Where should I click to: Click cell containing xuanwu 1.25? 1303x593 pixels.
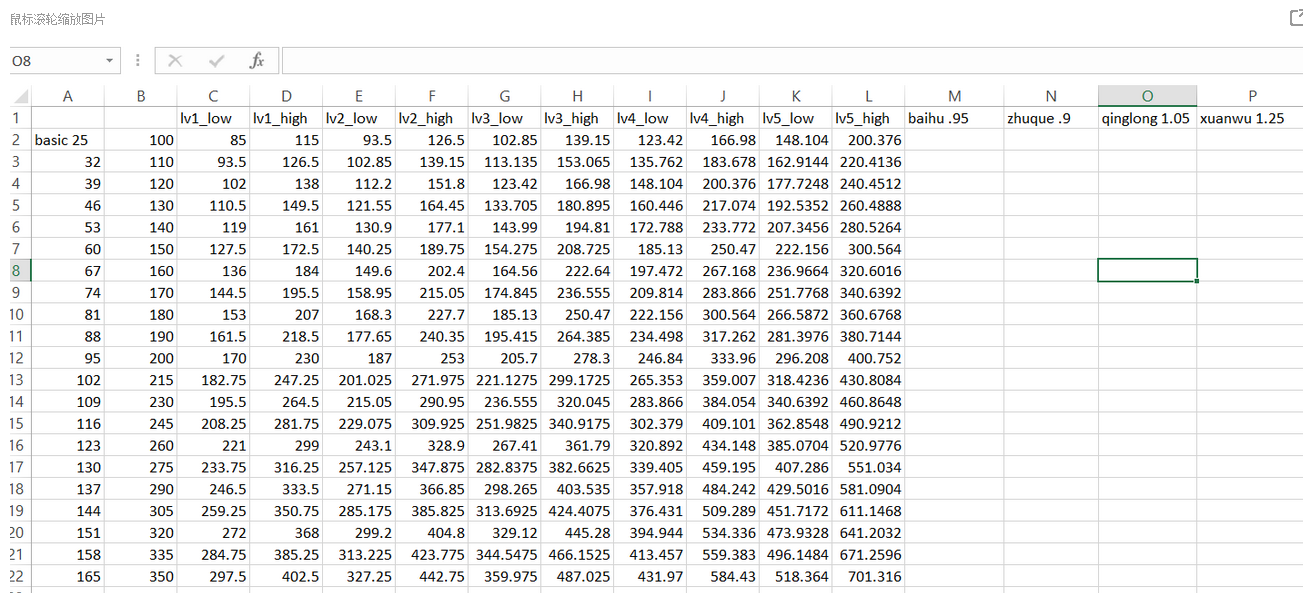tap(1250, 118)
